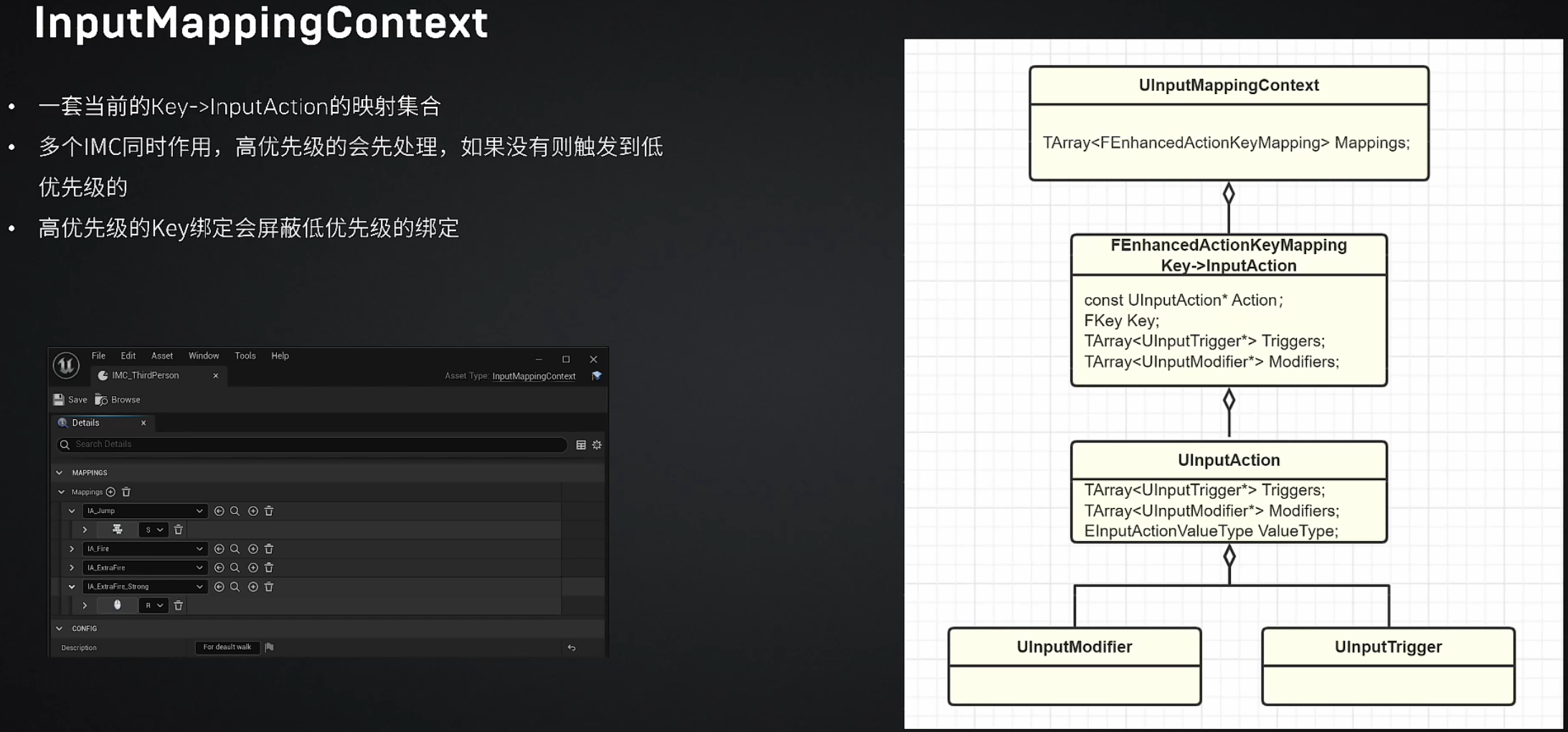Browse to IA_Fire asset with magnifier icon
This screenshot has width=1568, height=732.
(235, 549)
